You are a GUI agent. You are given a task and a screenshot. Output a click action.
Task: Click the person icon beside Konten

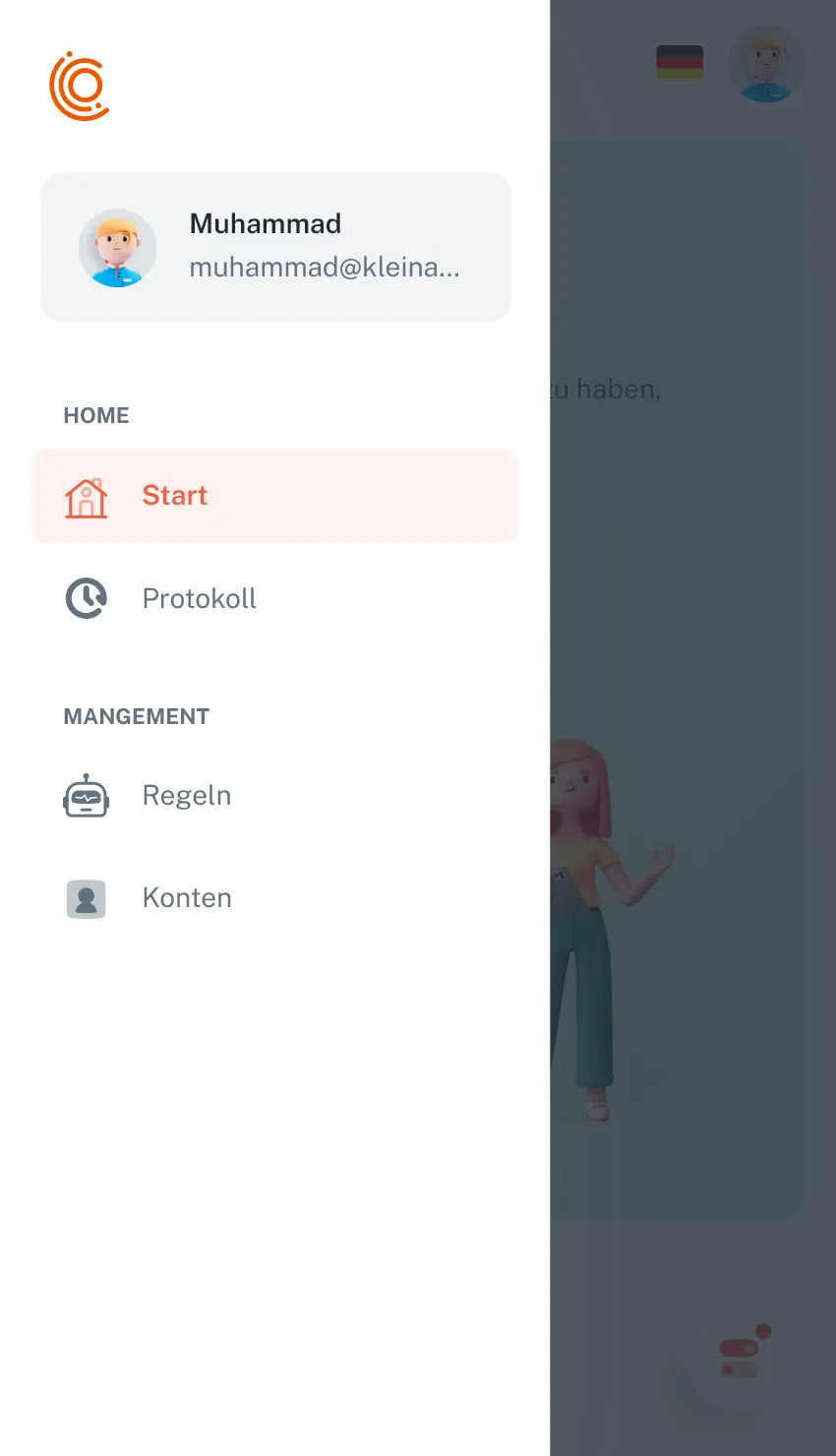(x=86, y=898)
